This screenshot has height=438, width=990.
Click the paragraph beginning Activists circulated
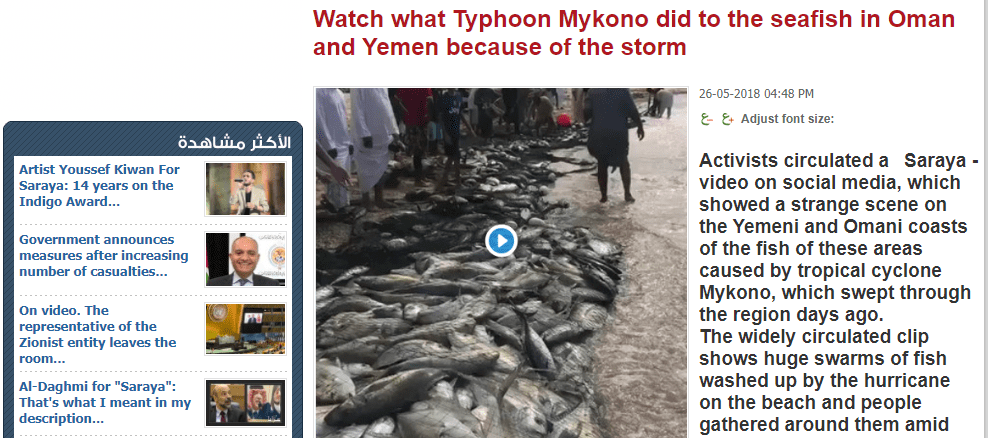[835, 237]
